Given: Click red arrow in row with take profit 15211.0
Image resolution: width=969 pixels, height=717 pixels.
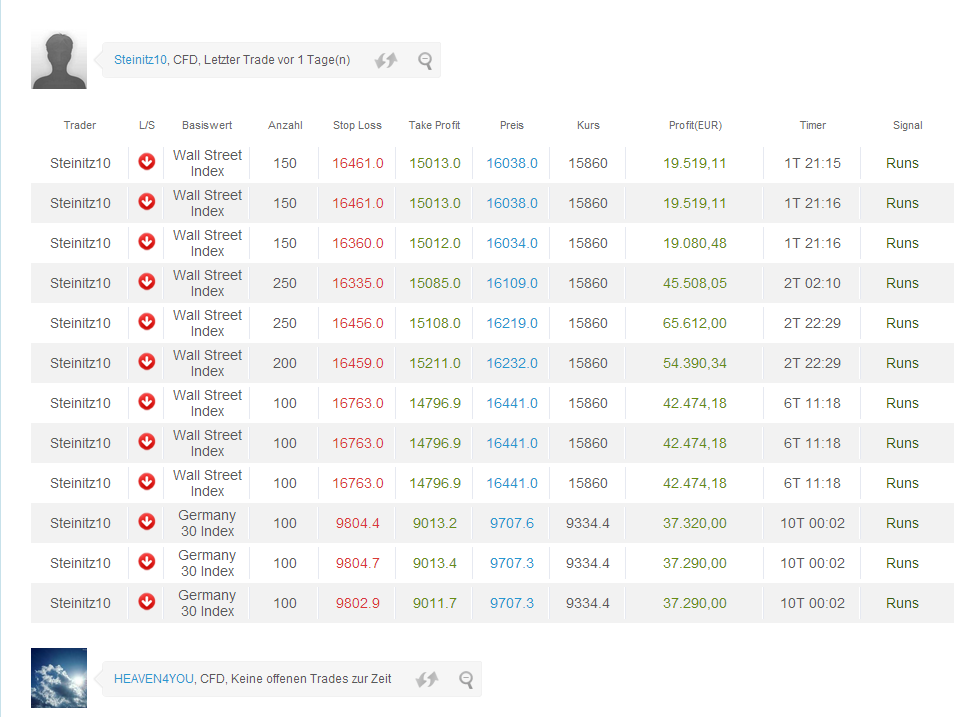Looking at the screenshot, I should tap(147, 362).
